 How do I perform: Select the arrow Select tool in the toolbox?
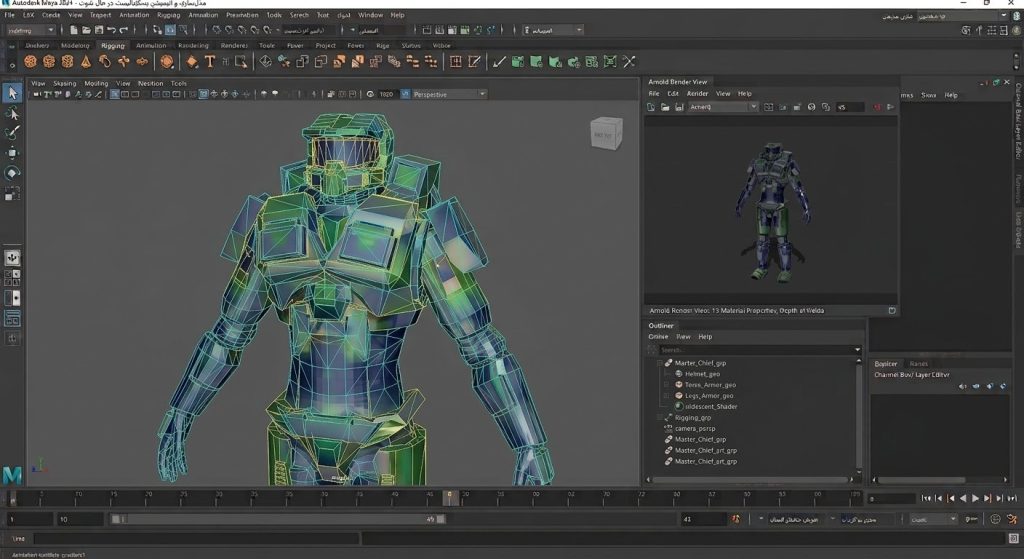(x=12, y=93)
